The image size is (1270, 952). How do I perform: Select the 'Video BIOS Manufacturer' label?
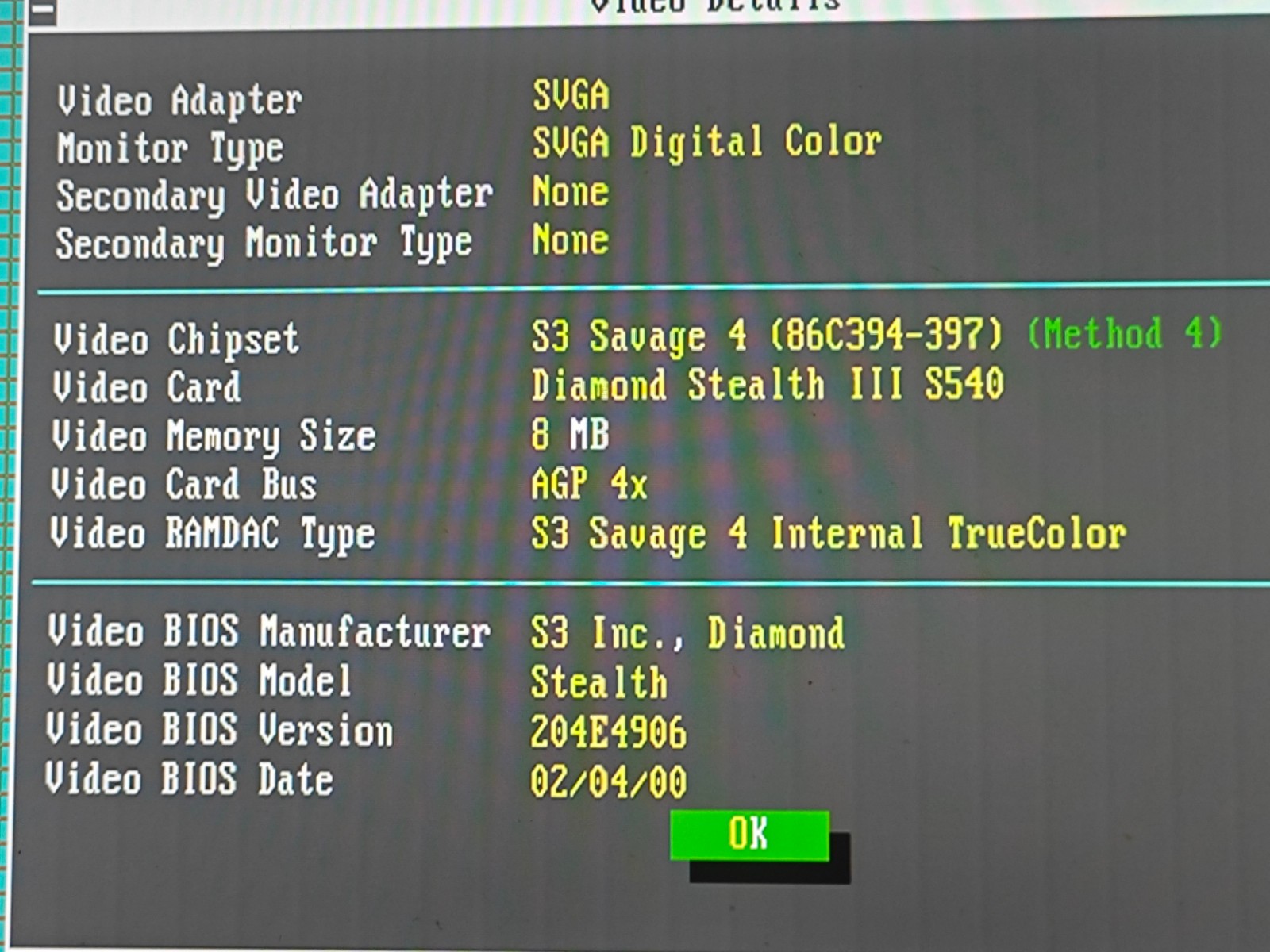click(x=269, y=632)
